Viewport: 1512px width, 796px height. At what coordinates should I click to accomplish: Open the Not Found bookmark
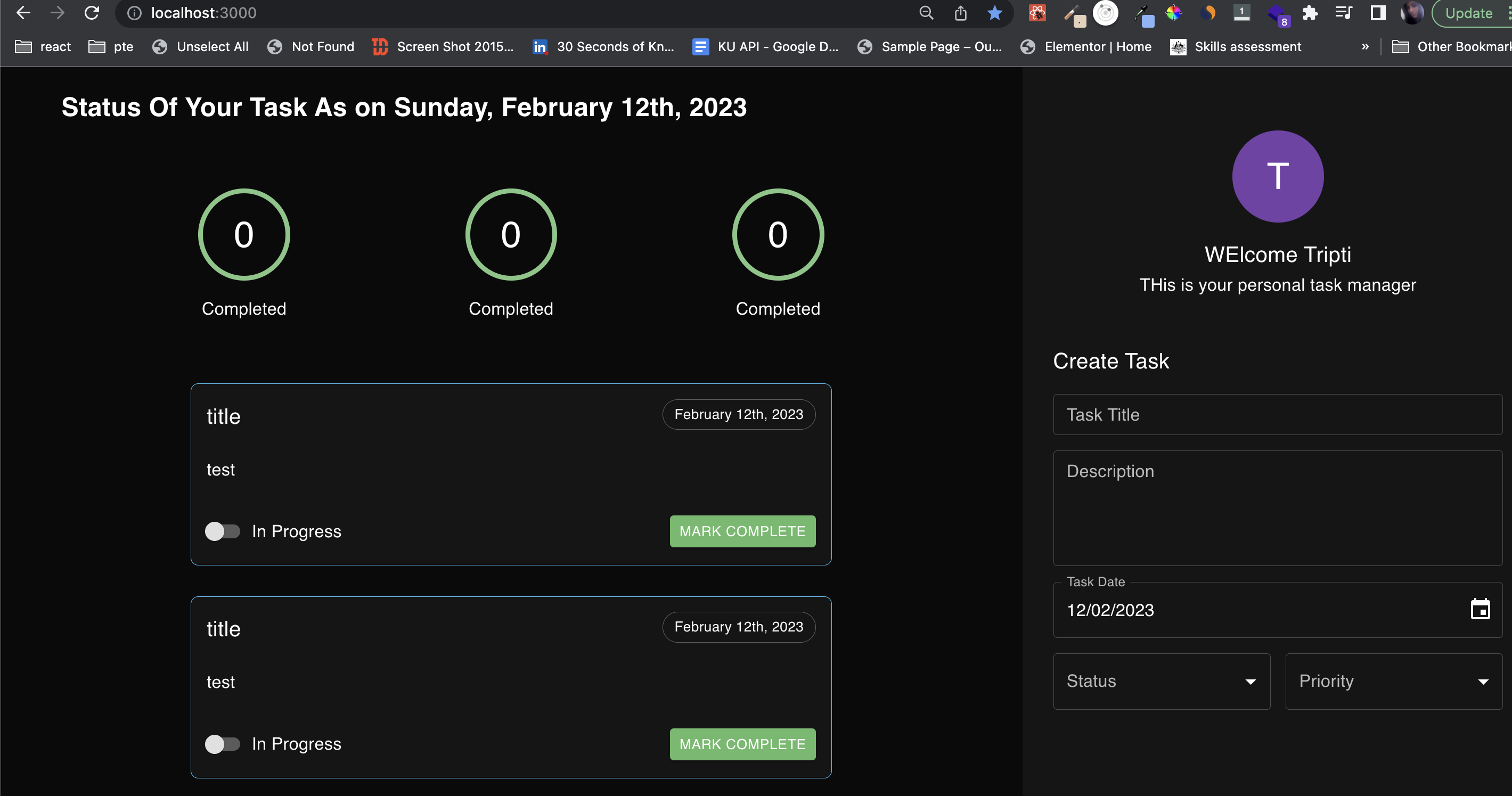310,47
